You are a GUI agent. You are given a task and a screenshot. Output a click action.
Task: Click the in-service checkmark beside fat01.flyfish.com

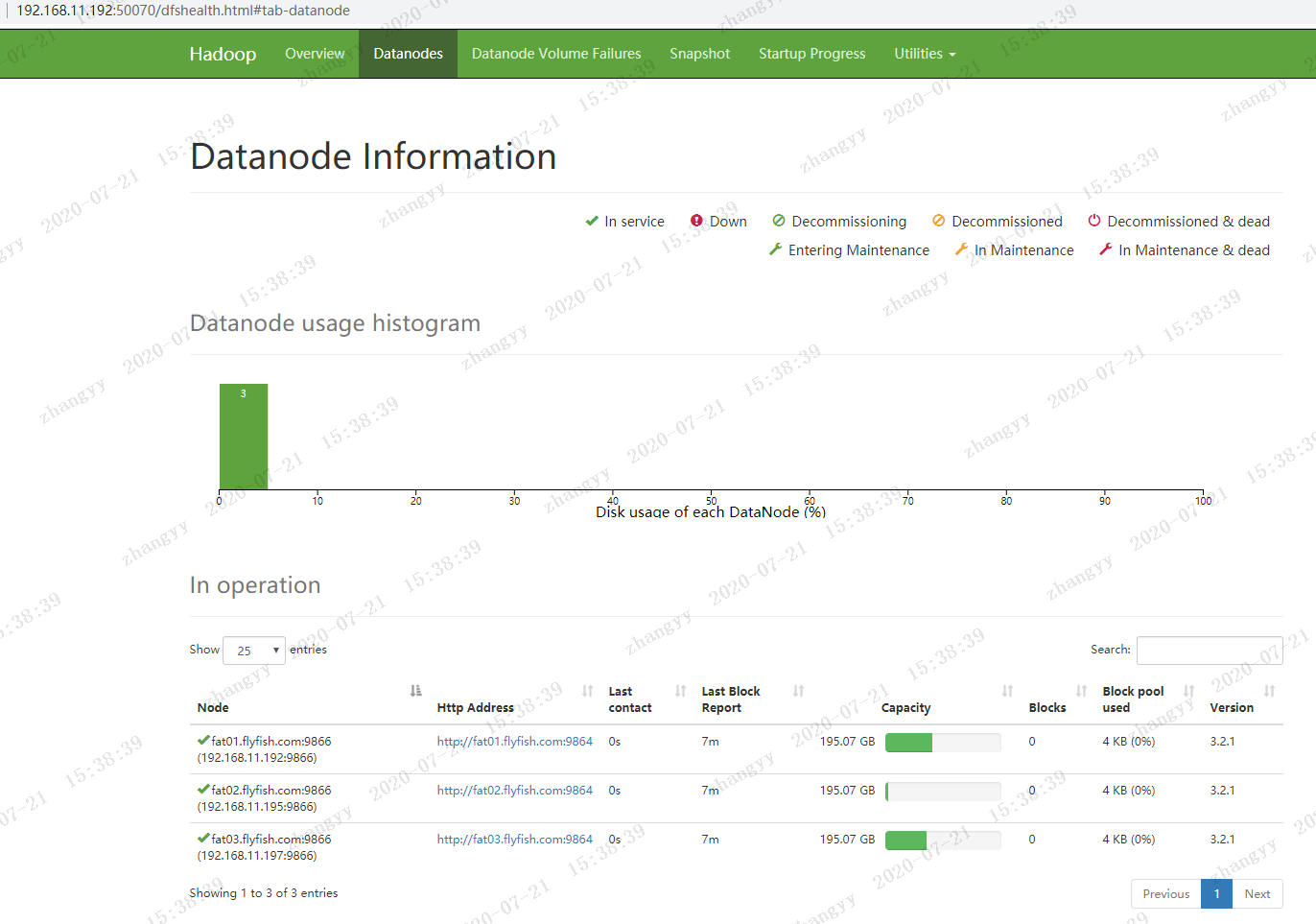click(203, 740)
